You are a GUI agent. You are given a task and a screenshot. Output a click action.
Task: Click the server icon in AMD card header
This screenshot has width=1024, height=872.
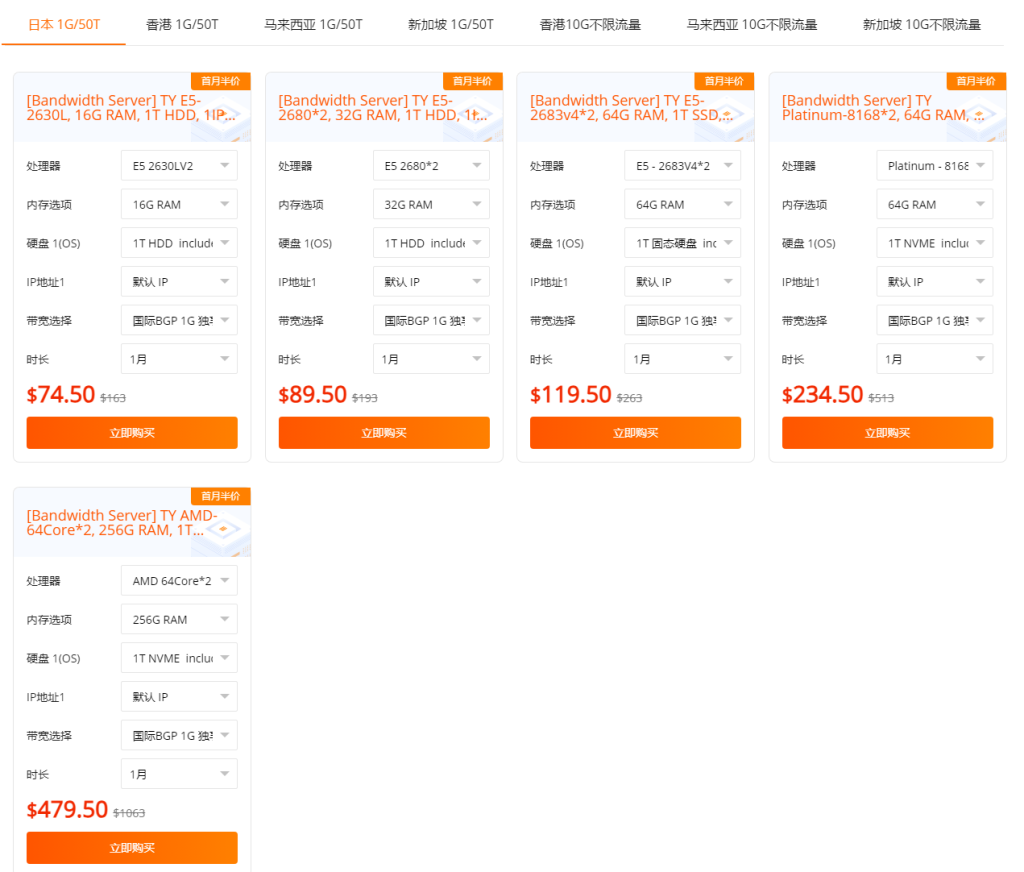point(224,528)
